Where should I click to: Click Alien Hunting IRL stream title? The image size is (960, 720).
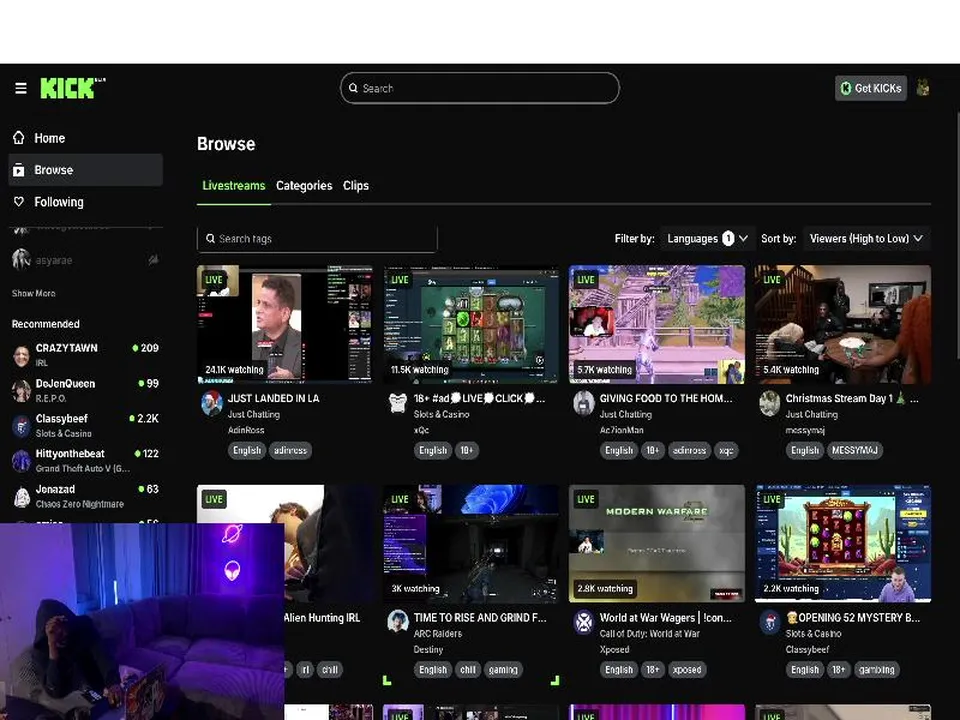(322, 617)
